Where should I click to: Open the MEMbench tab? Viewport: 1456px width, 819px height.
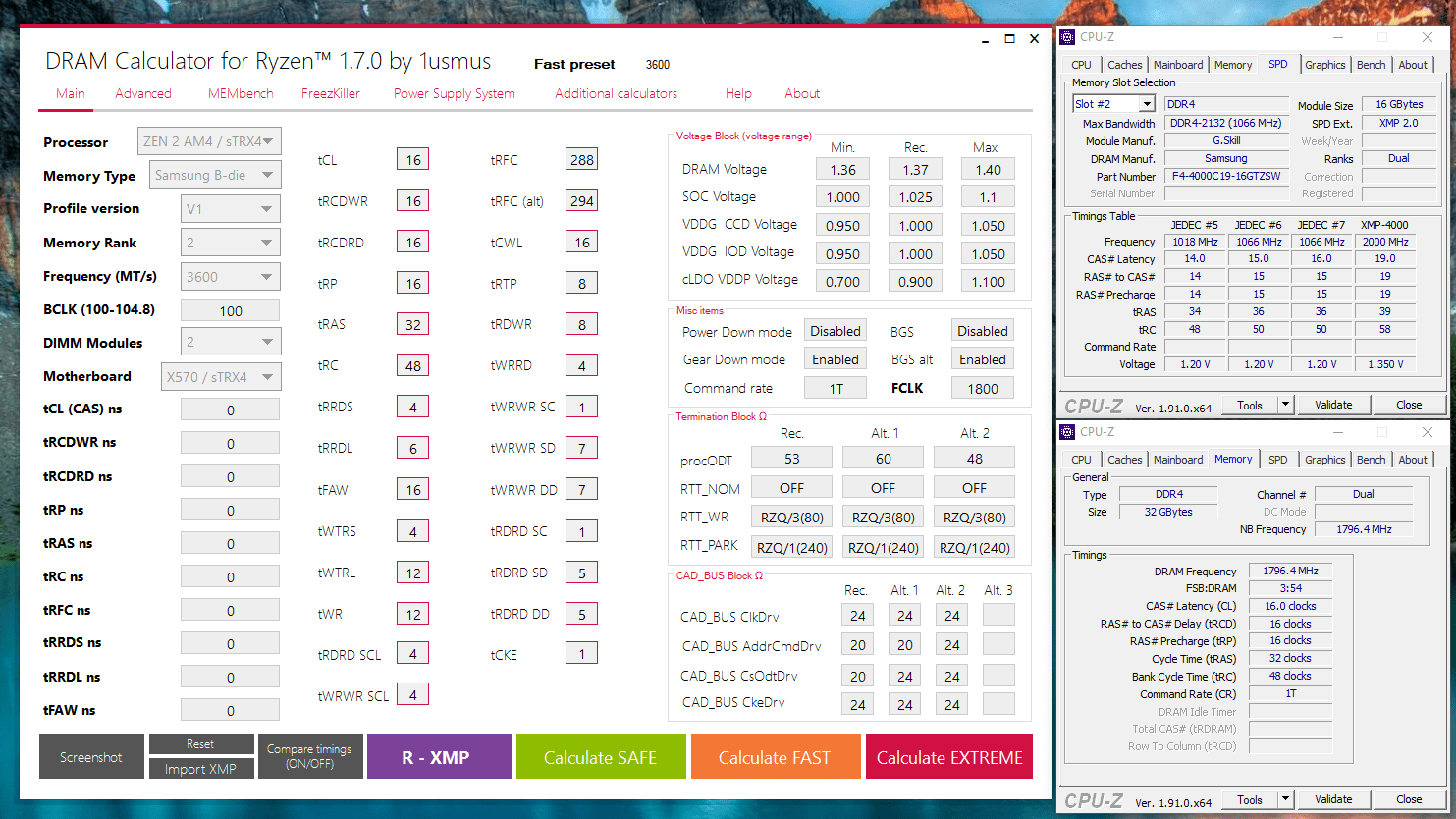[x=241, y=94]
